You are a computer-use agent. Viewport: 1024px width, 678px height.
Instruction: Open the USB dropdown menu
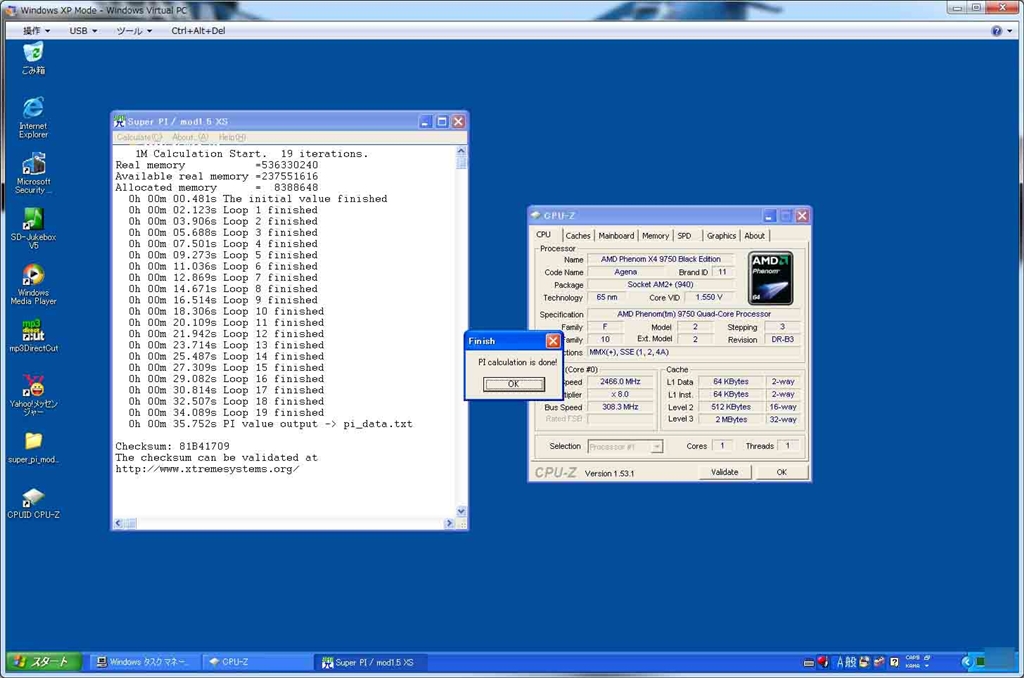[83, 31]
